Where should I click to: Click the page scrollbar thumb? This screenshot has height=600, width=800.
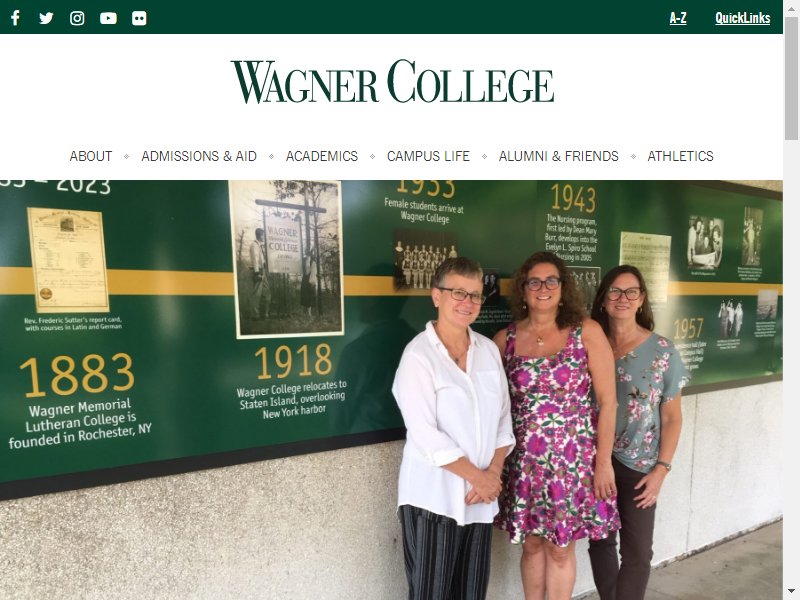pyautogui.click(x=791, y=78)
